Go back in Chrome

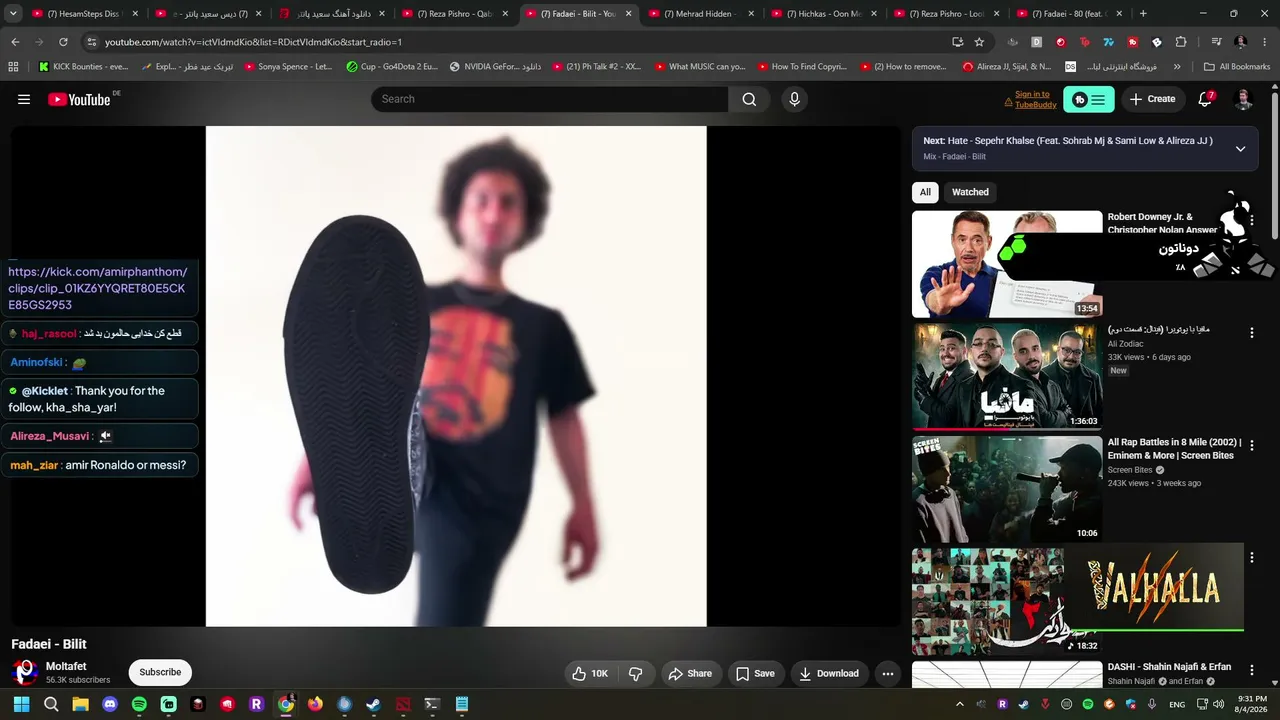pos(15,42)
